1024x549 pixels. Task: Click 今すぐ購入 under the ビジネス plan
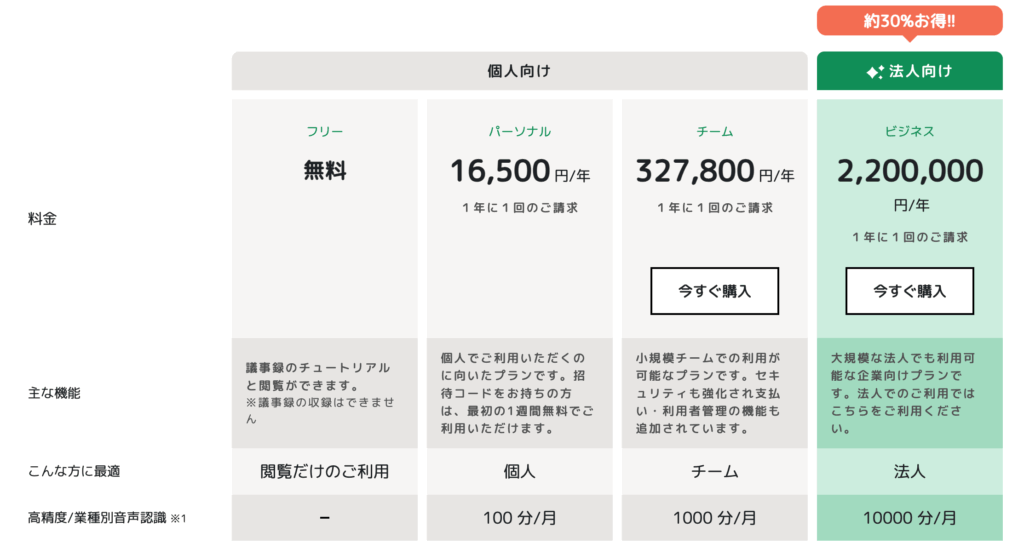[x=910, y=291]
